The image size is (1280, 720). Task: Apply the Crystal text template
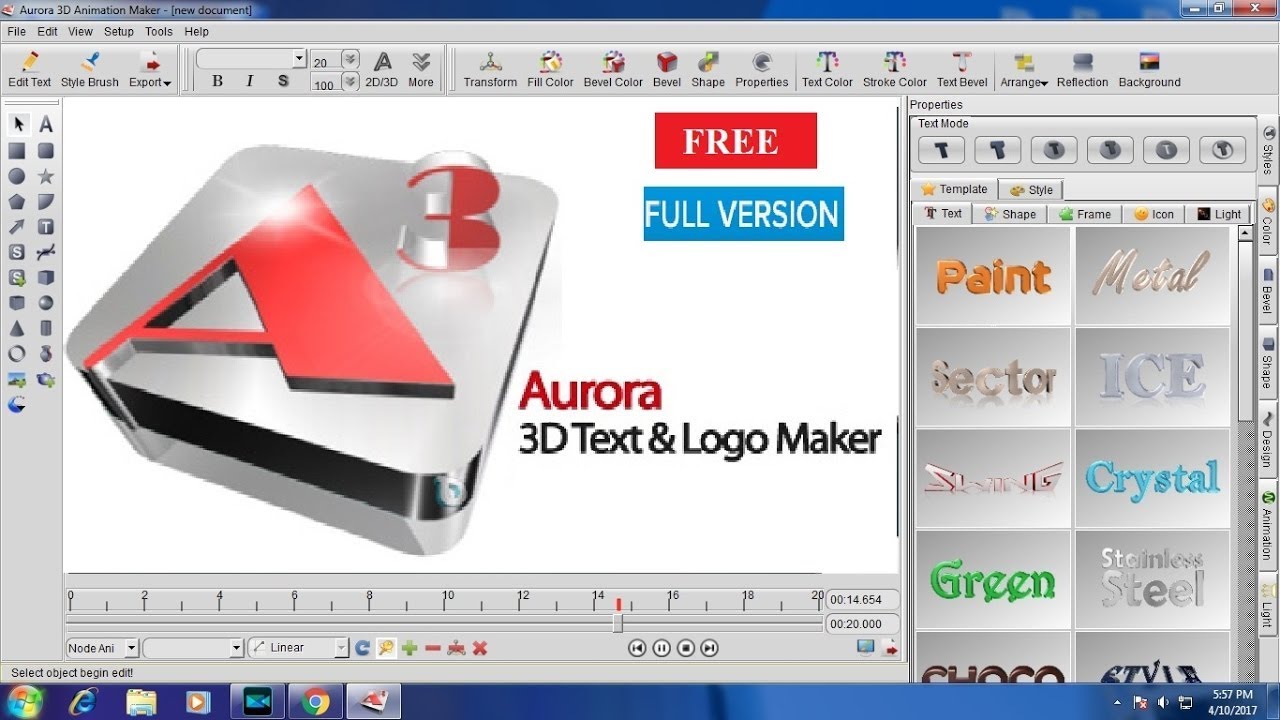[1152, 478]
